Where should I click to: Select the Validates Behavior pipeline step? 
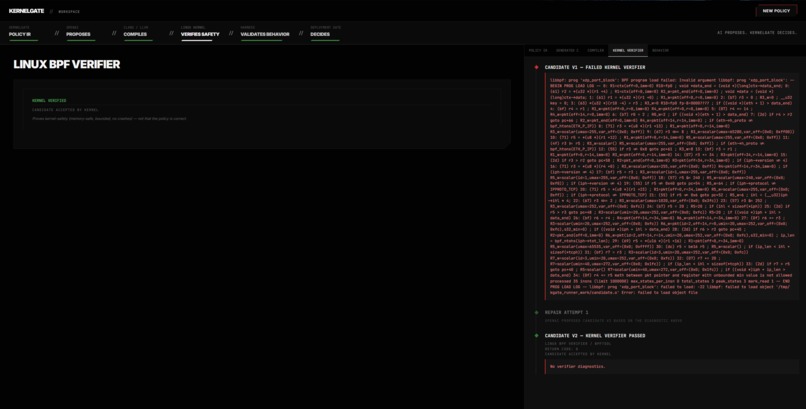(x=265, y=32)
